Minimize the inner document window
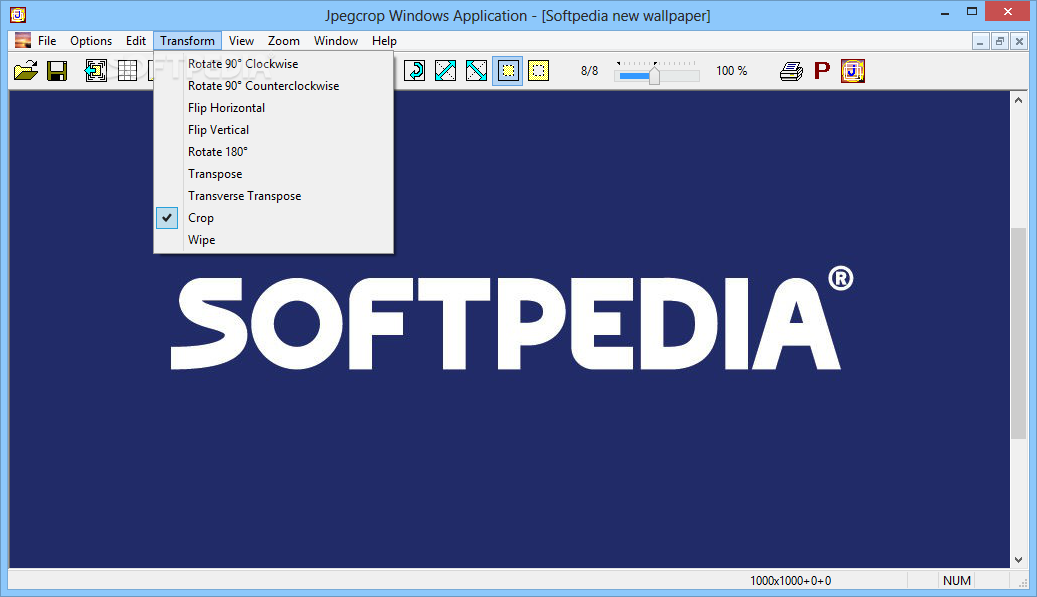Screen dimensions: 1037x597 click(980, 41)
